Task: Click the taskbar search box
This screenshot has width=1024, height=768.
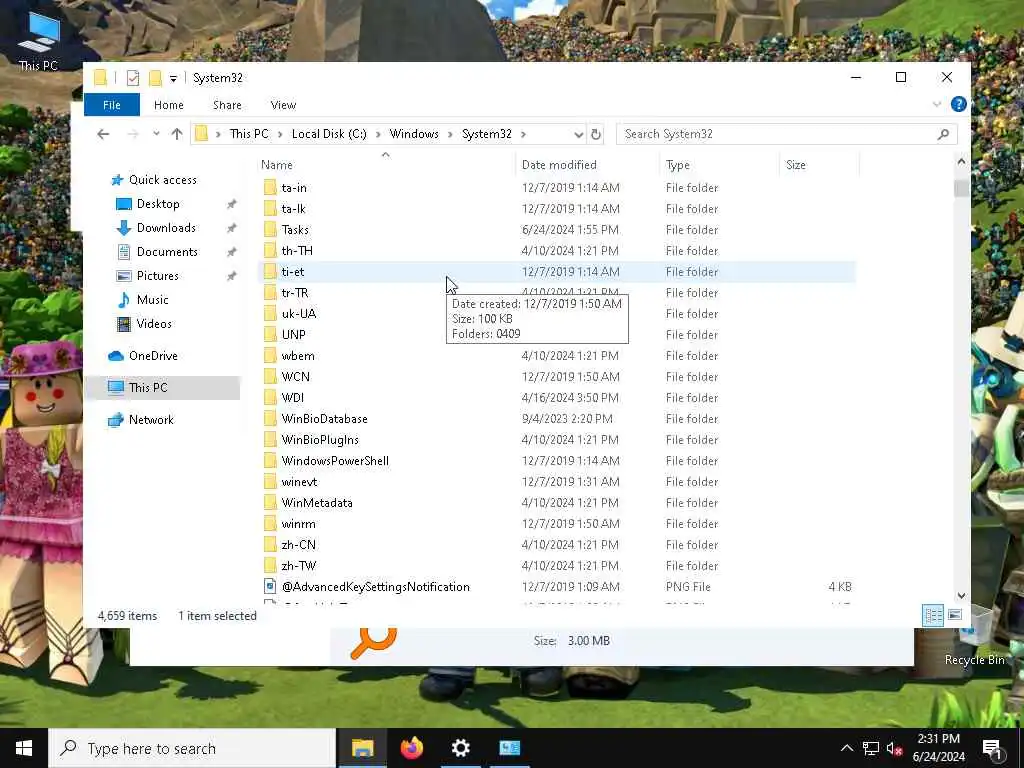Action: [x=192, y=748]
